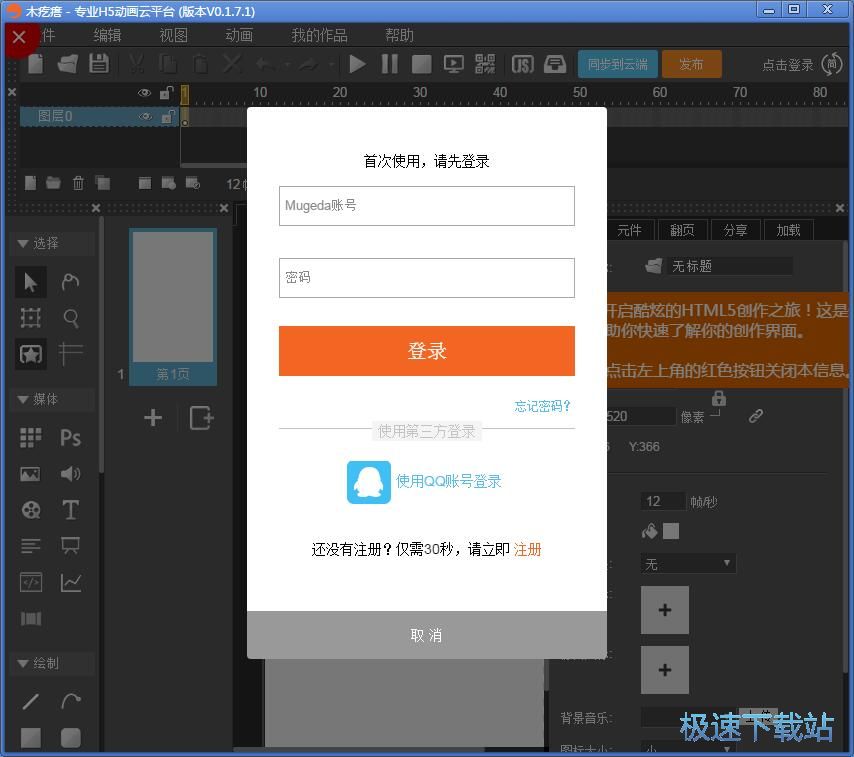Collapse the 选择 tool section

click(x=23, y=243)
